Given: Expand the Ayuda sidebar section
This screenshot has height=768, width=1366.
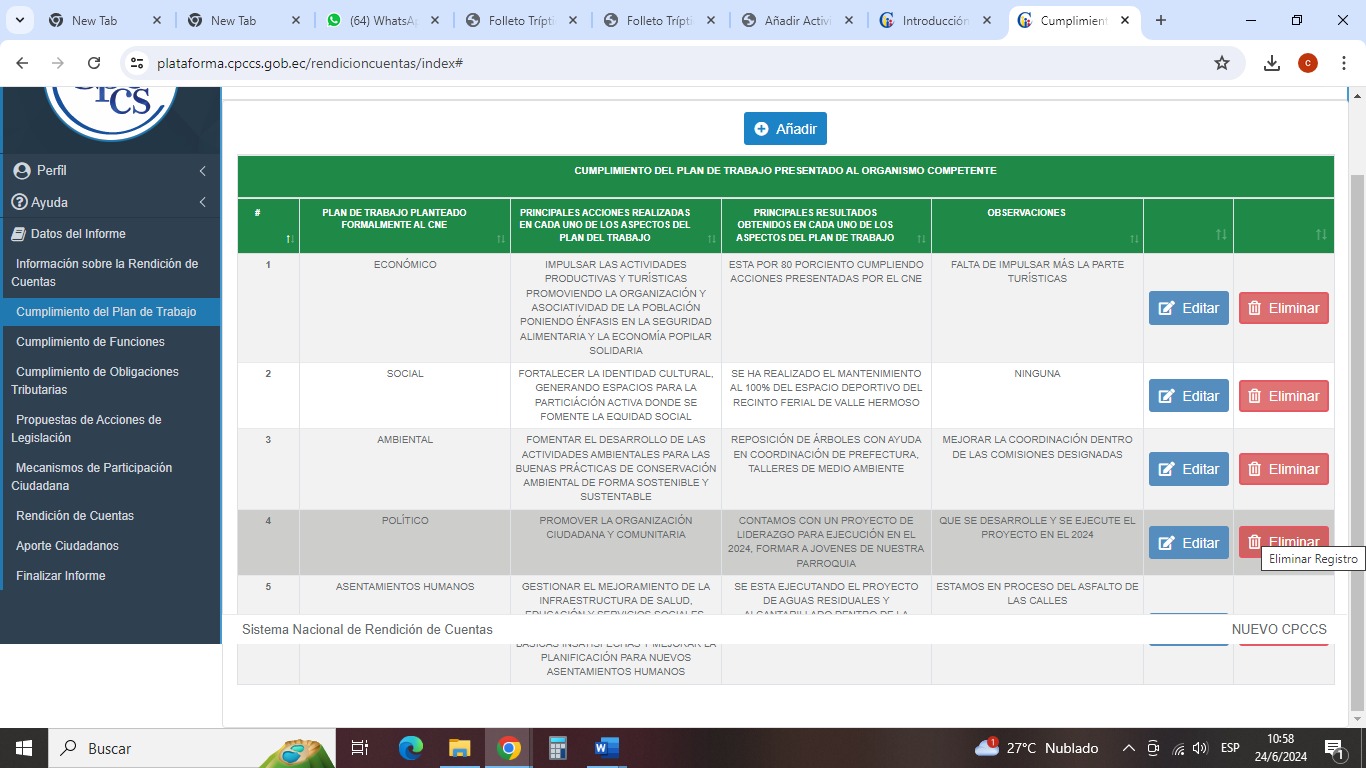Looking at the screenshot, I should coord(110,202).
